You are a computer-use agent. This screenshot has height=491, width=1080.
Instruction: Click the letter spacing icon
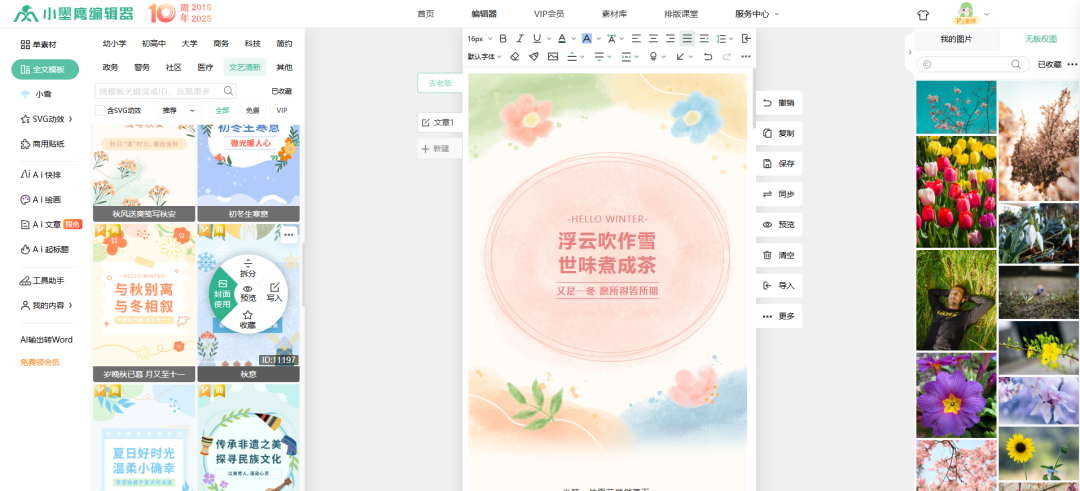[x=611, y=39]
